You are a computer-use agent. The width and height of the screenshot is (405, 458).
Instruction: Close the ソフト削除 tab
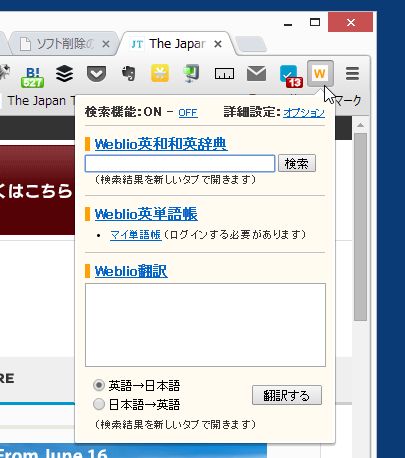click(106, 44)
